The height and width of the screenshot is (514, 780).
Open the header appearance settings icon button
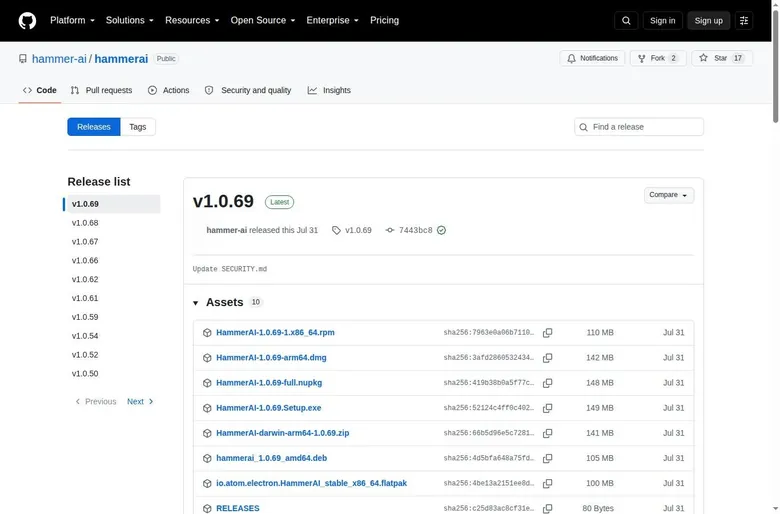click(744, 20)
